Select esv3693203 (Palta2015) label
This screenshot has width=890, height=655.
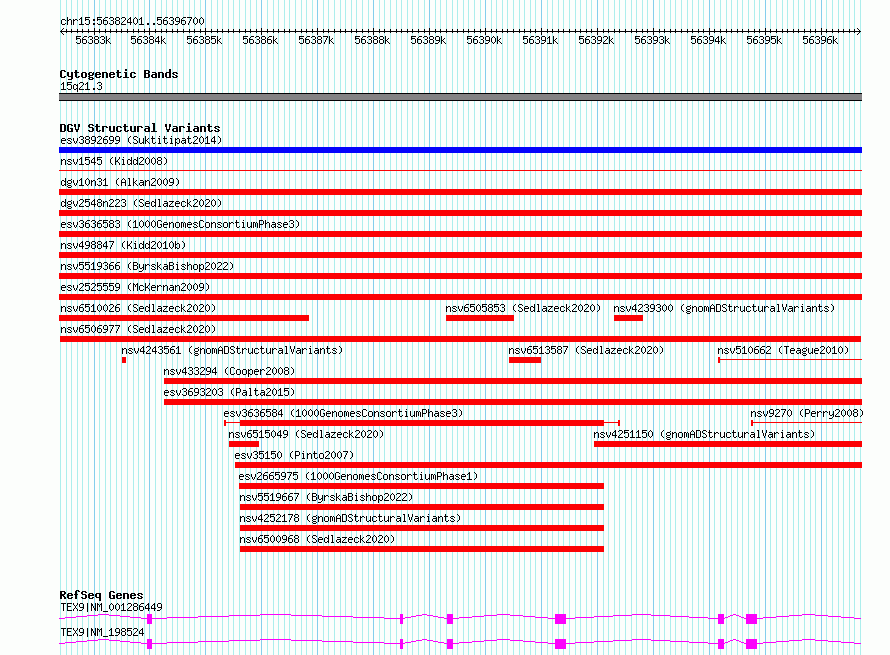click(x=229, y=392)
